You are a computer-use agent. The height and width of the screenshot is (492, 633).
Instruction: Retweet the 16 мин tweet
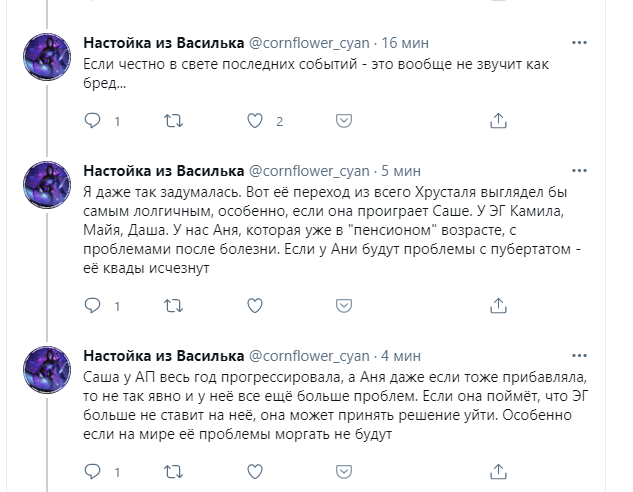171,121
